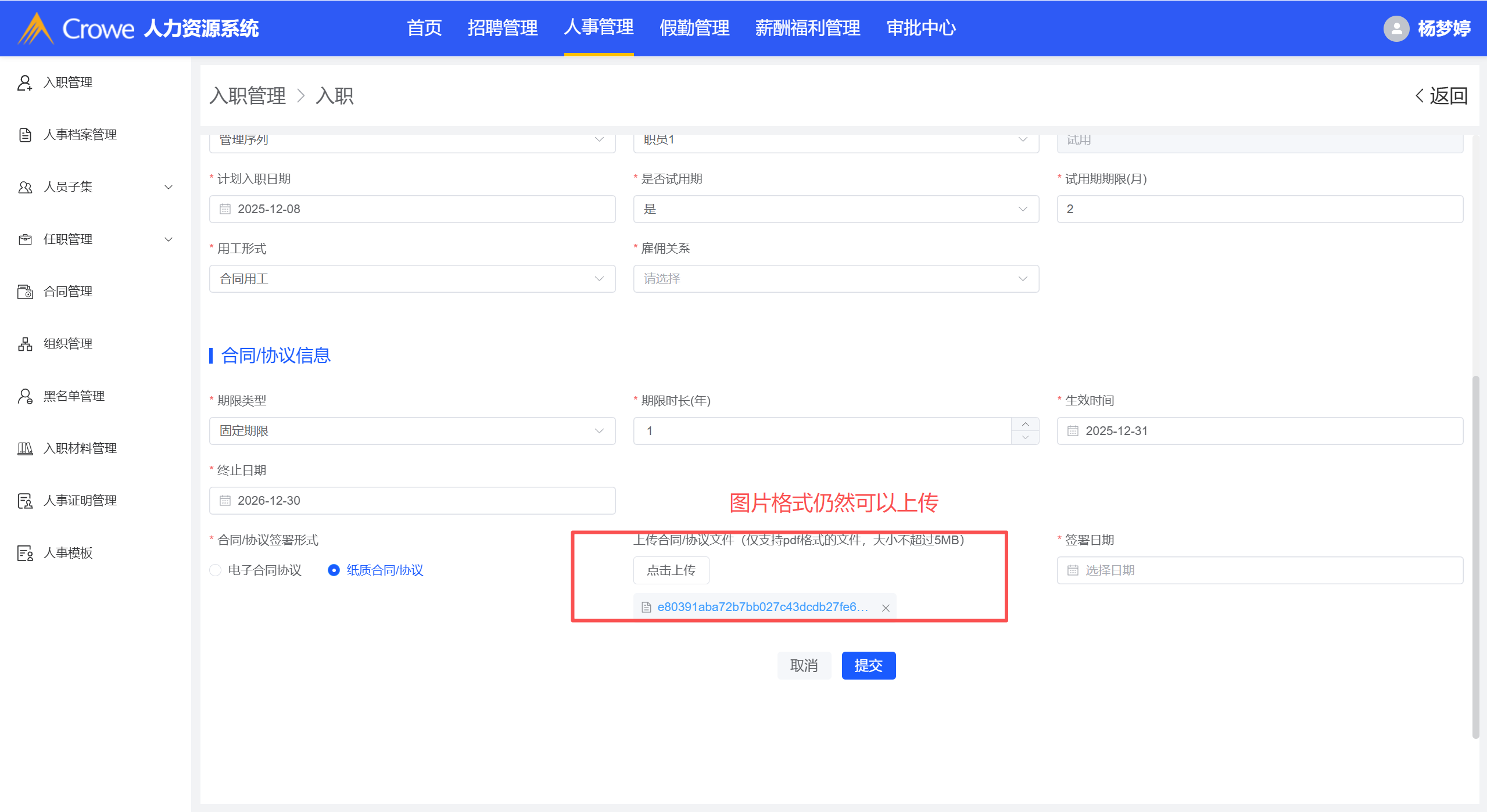Select the 纸质合同/协议 radio option
Screen dimensions: 1487x812
pyautogui.click(x=334, y=570)
